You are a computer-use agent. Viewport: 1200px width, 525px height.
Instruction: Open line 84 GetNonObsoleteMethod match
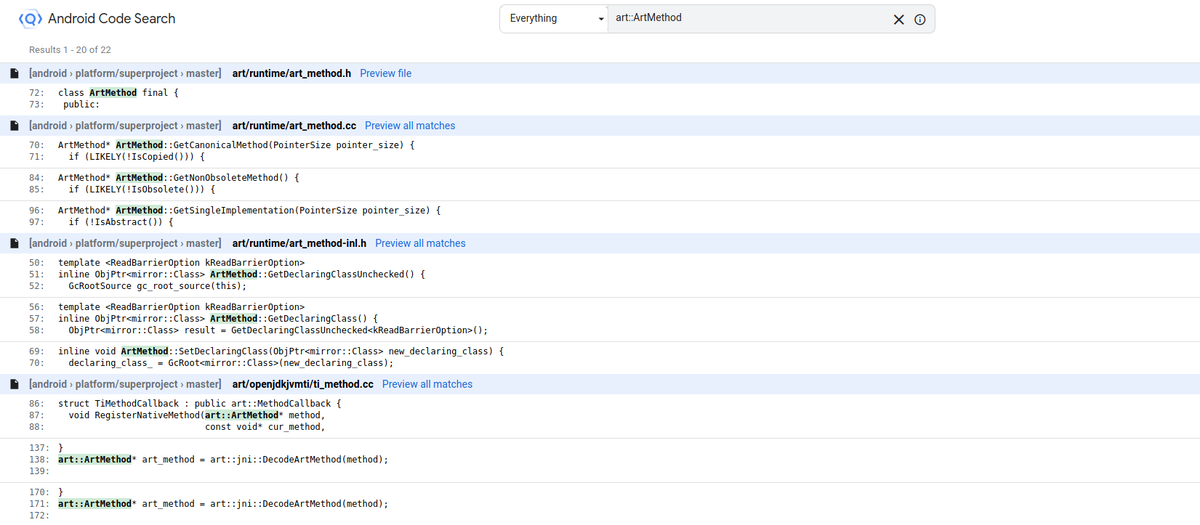pos(178,176)
